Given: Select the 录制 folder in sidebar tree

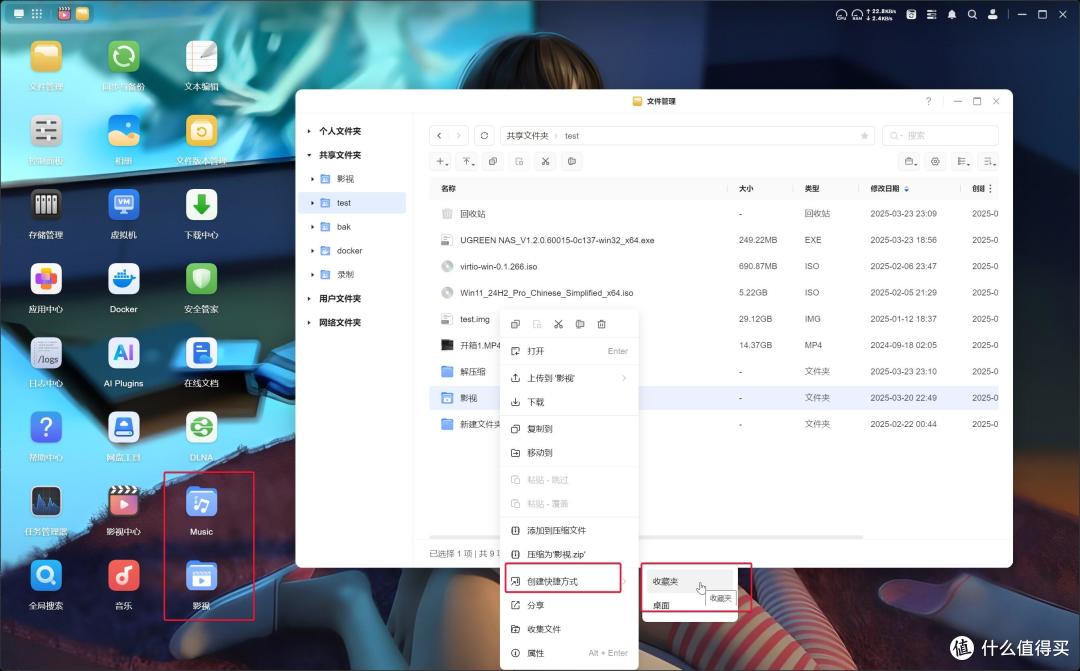Looking at the screenshot, I should (354, 275).
